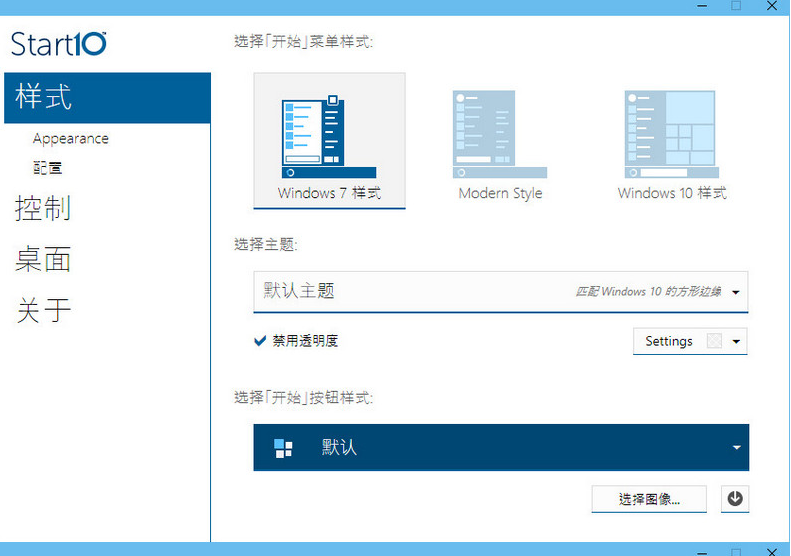This screenshot has width=791, height=556.
Task: Switch to the 控制 section
Action: coord(43,208)
